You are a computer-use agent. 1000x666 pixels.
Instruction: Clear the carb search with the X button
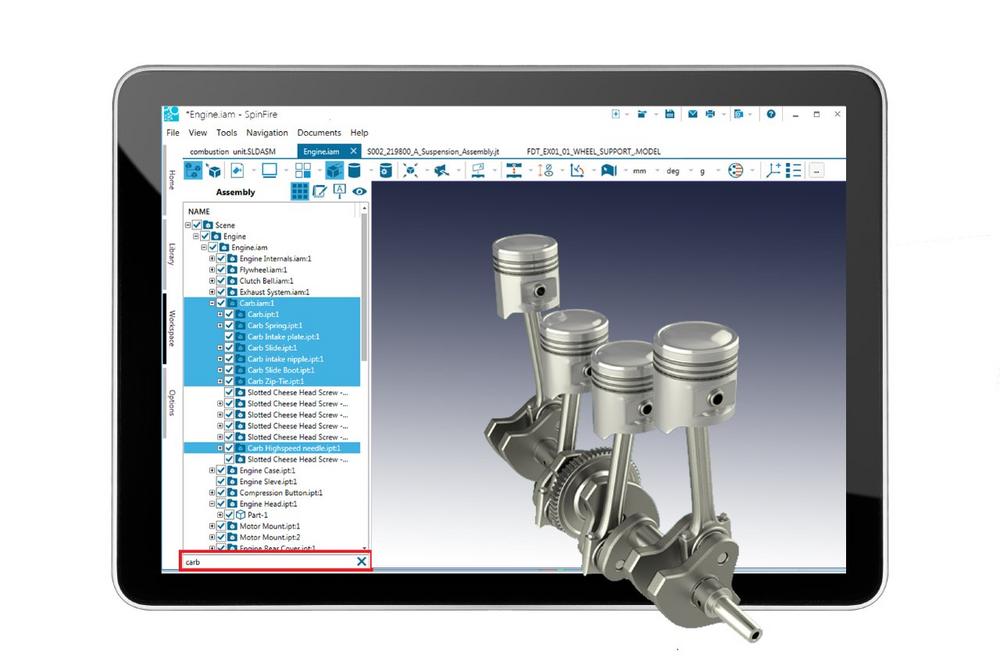point(362,562)
